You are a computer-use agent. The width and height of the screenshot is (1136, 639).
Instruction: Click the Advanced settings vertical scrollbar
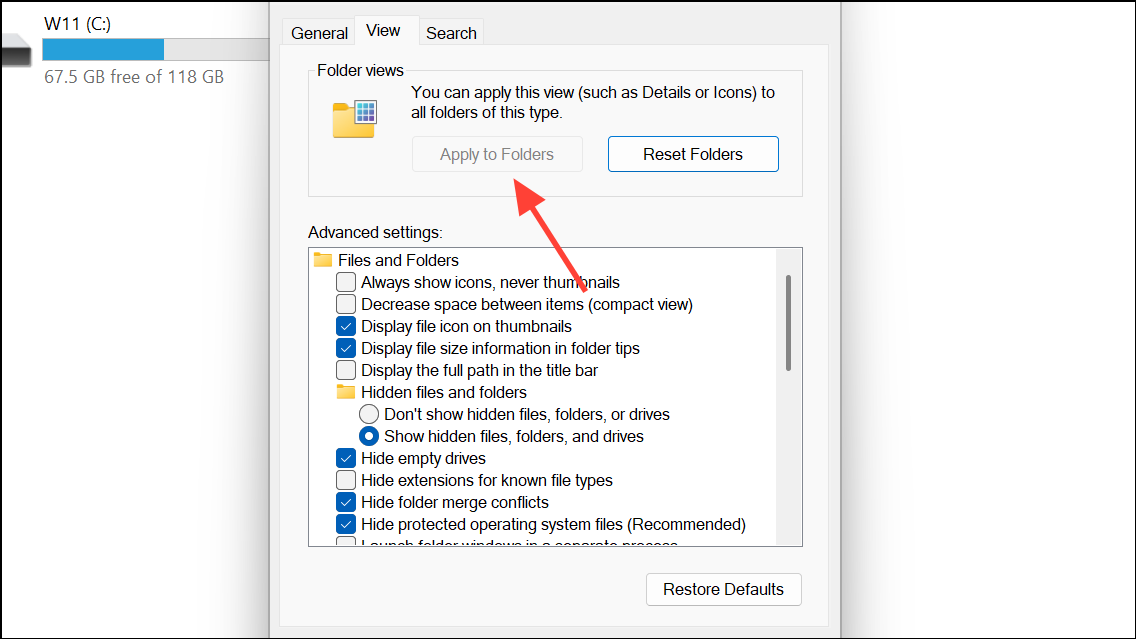[788, 323]
